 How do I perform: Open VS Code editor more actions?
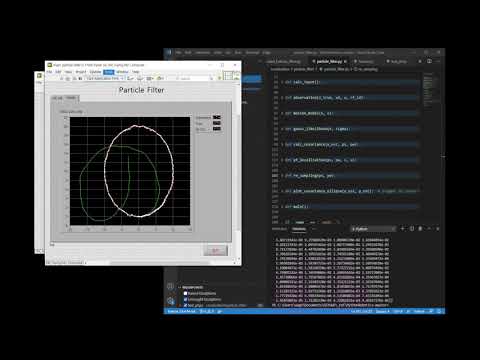tap(438, 61)
